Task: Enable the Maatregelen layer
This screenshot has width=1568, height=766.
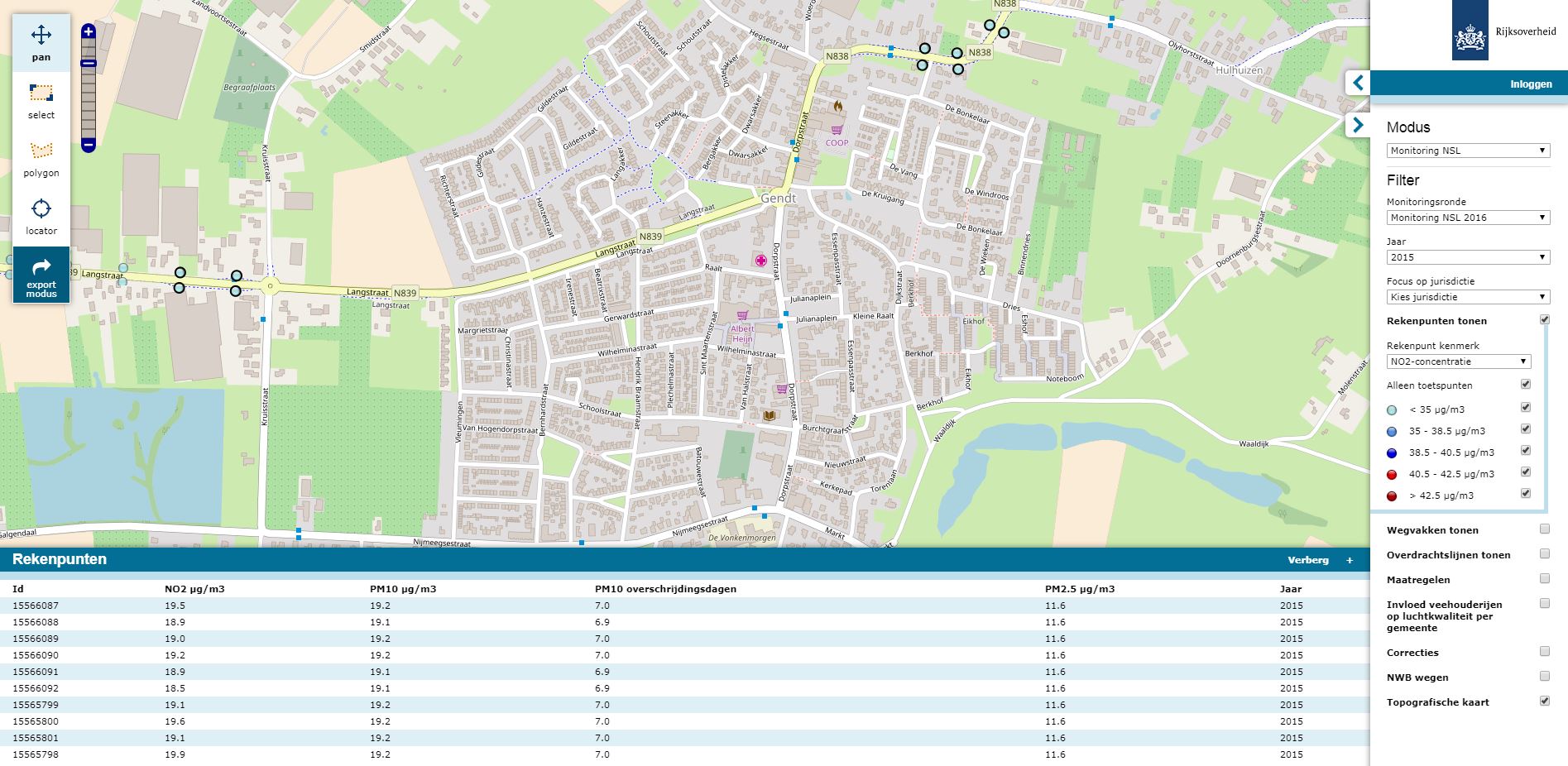Action: (1544, 578)
